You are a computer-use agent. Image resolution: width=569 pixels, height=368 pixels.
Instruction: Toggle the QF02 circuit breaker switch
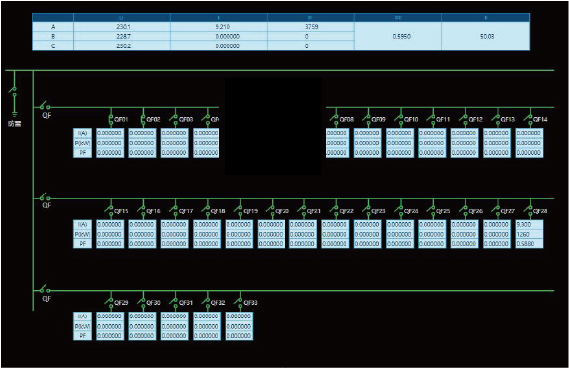(143, 119)
